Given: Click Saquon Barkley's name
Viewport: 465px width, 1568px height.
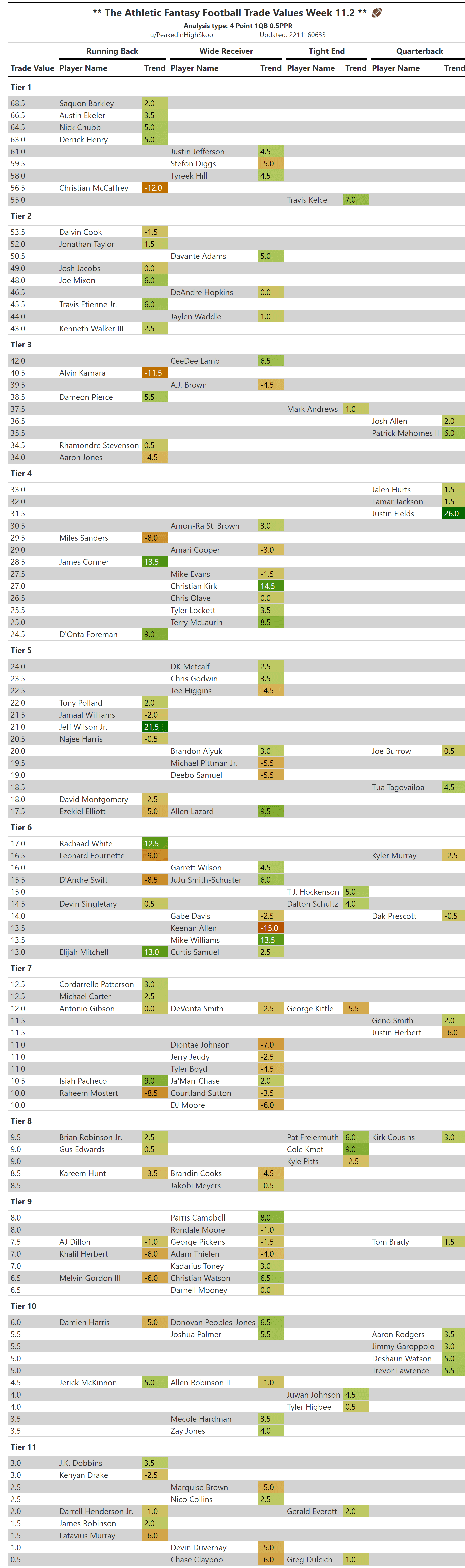Looking at the screenshot, I should click(86, 104).
